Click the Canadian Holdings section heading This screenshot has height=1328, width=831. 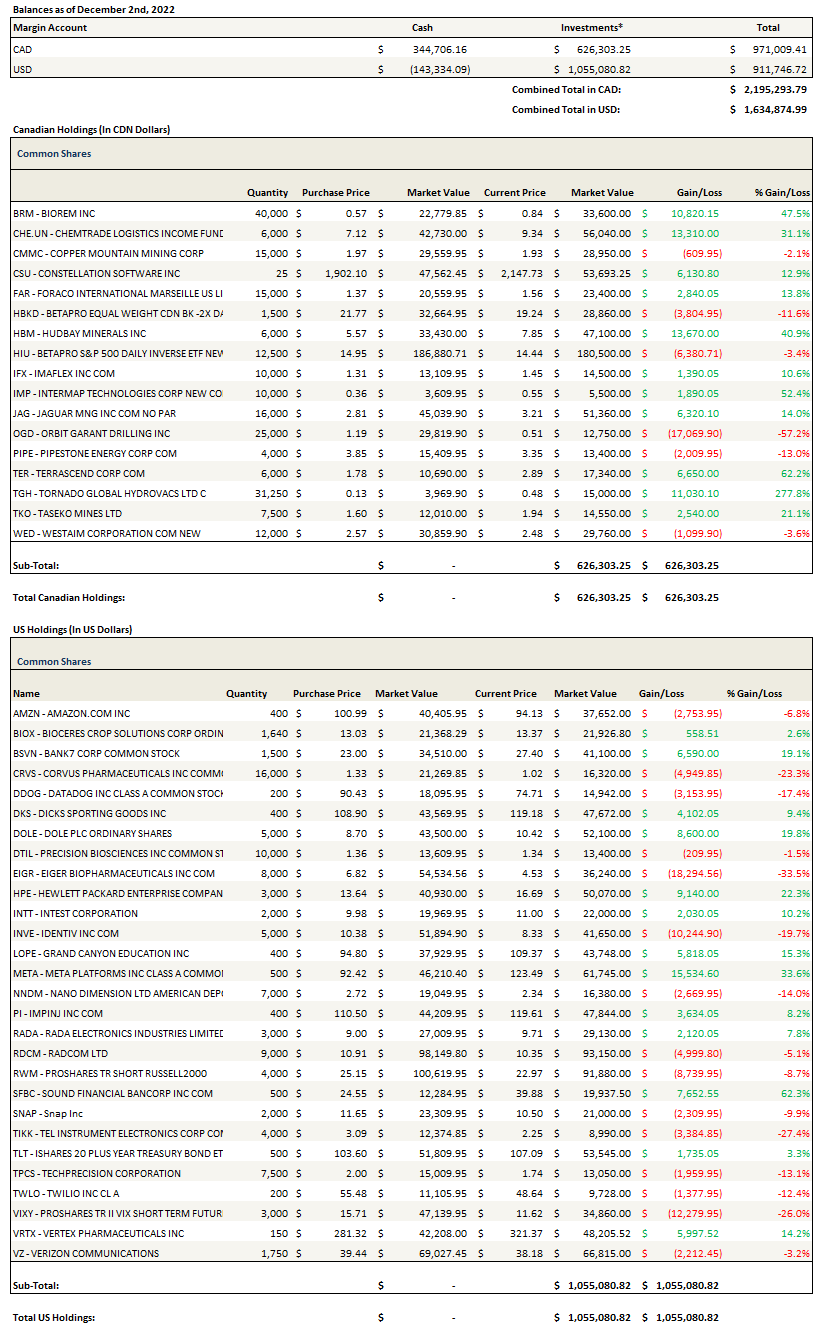pos(91,130)
